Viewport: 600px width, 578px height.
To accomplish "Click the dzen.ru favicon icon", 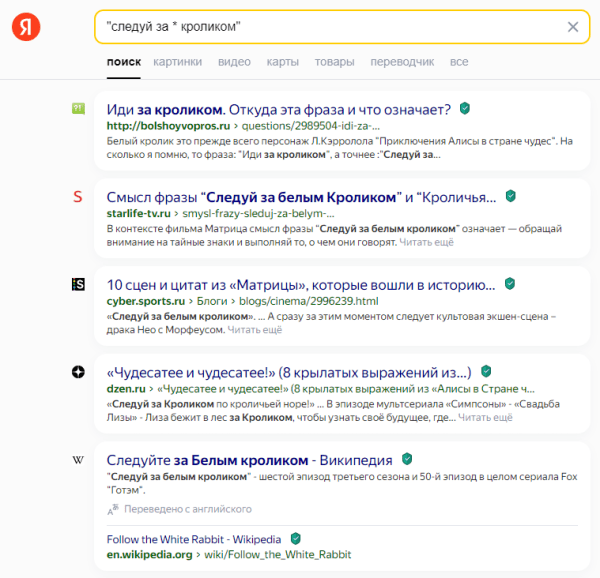I will (78, 372).
